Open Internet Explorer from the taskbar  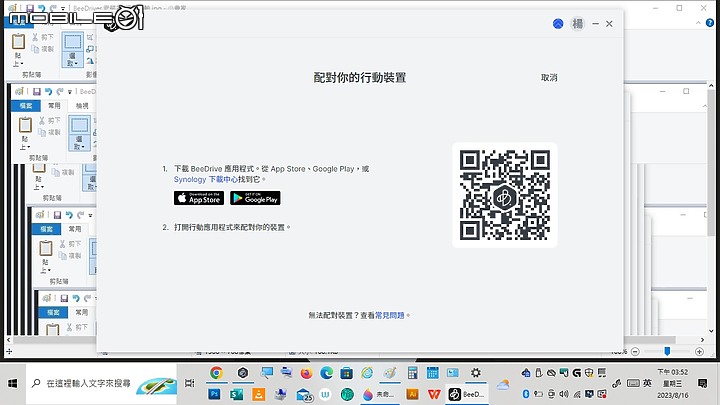pos(367,373)
